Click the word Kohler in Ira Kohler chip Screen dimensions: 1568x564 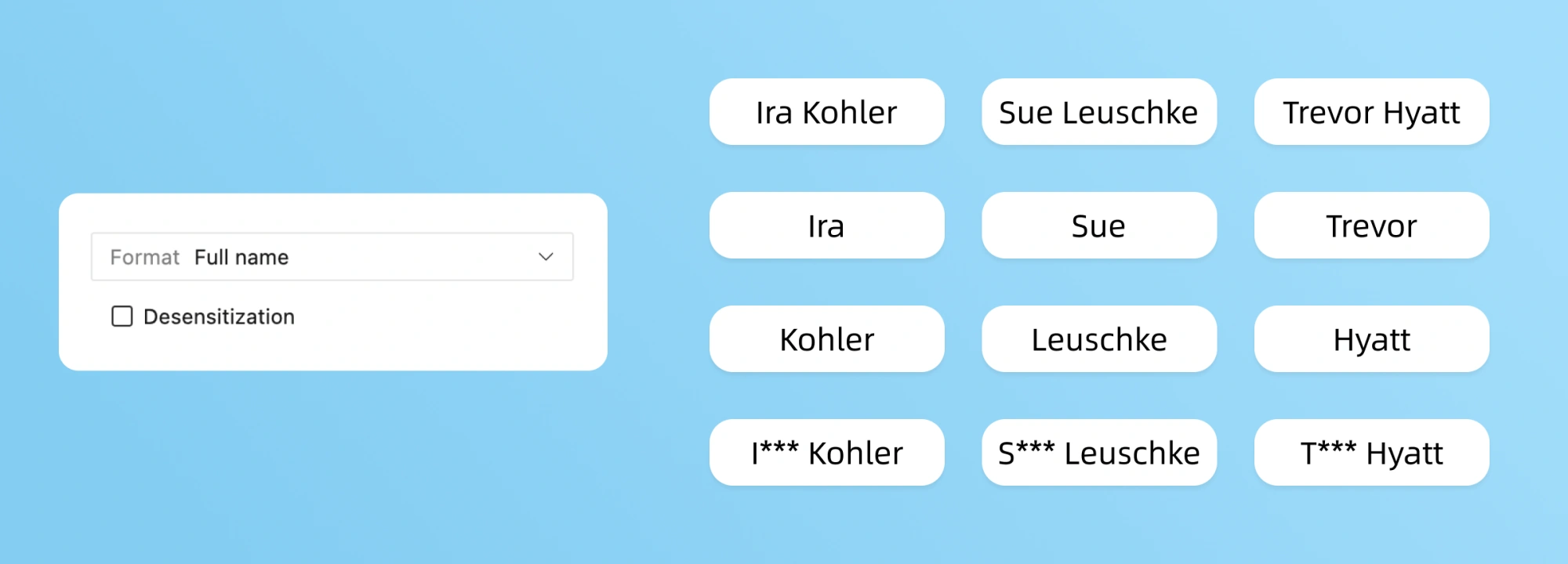point(850,113)
